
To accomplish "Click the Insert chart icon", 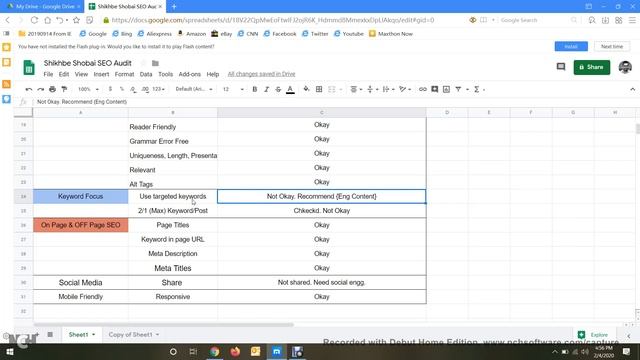I will tap(447, 89).
